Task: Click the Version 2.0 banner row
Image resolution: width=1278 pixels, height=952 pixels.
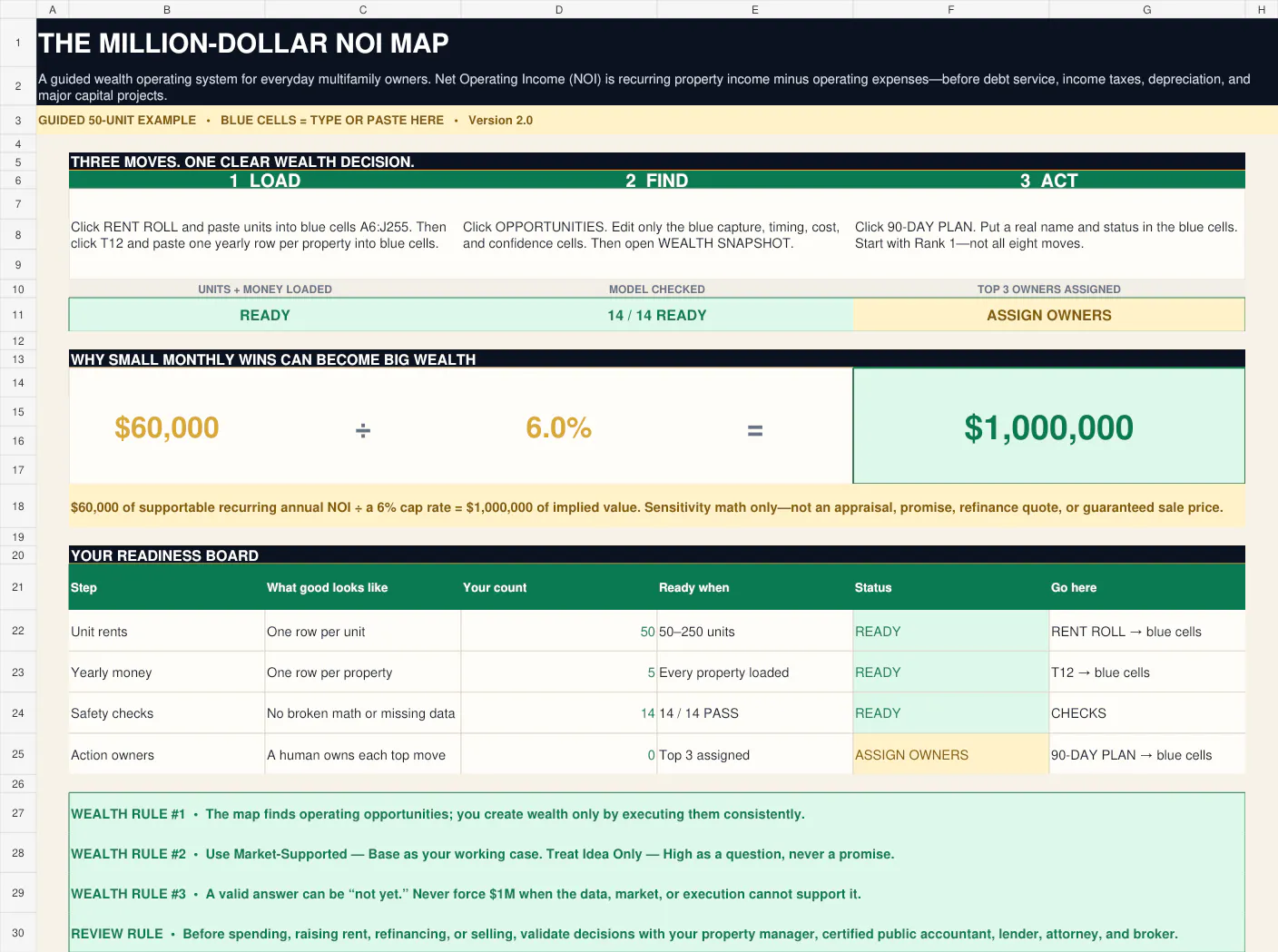Action: 657,120
